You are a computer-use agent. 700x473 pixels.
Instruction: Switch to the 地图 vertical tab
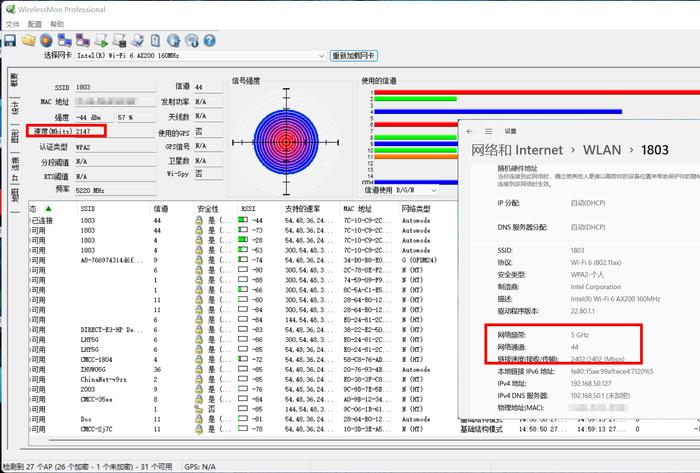tap(14, 195)
